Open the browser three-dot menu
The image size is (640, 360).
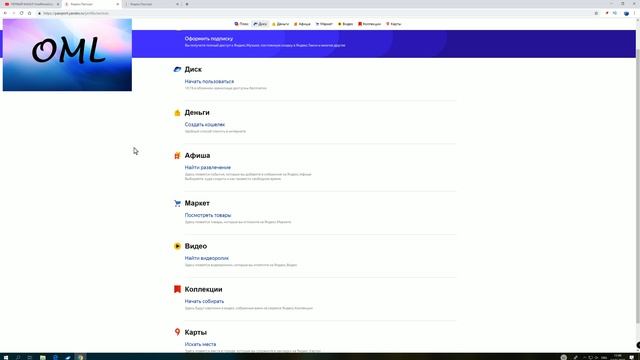634,13
